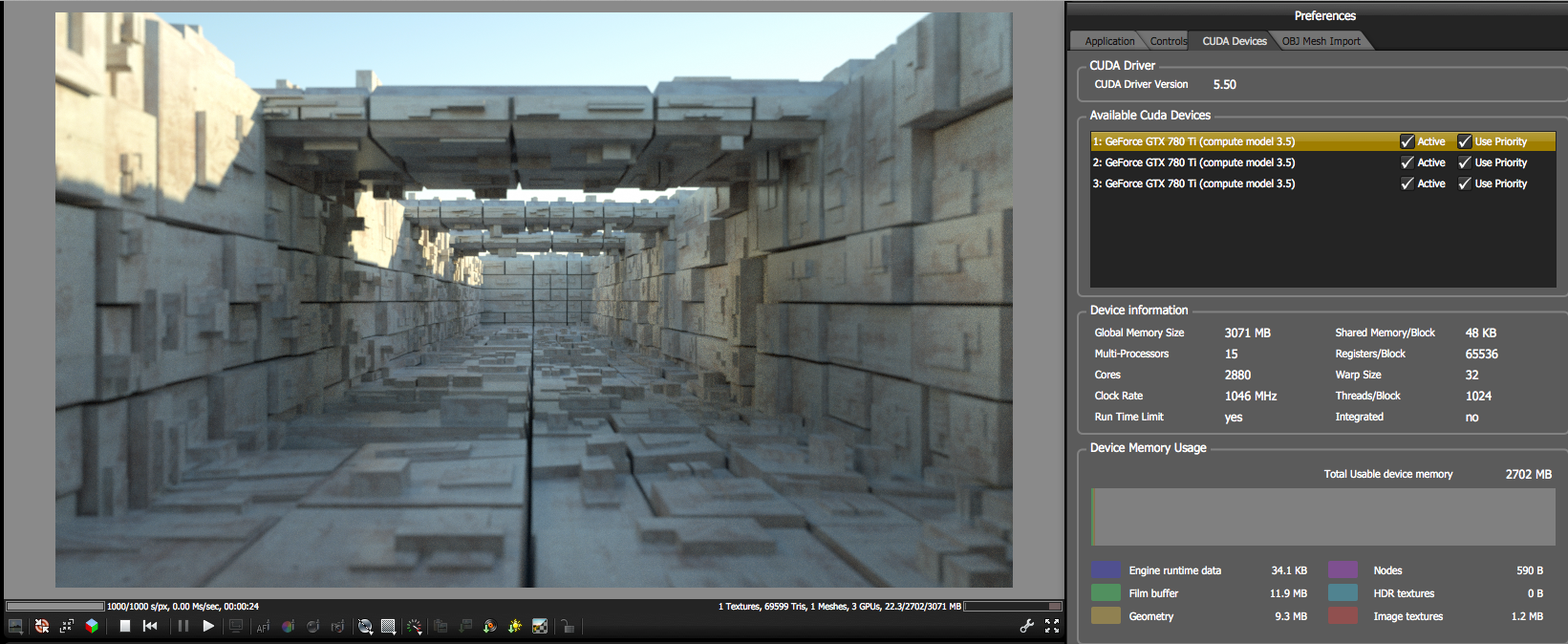Click the green Film buffer color swatch

(x=1106, y=593)
